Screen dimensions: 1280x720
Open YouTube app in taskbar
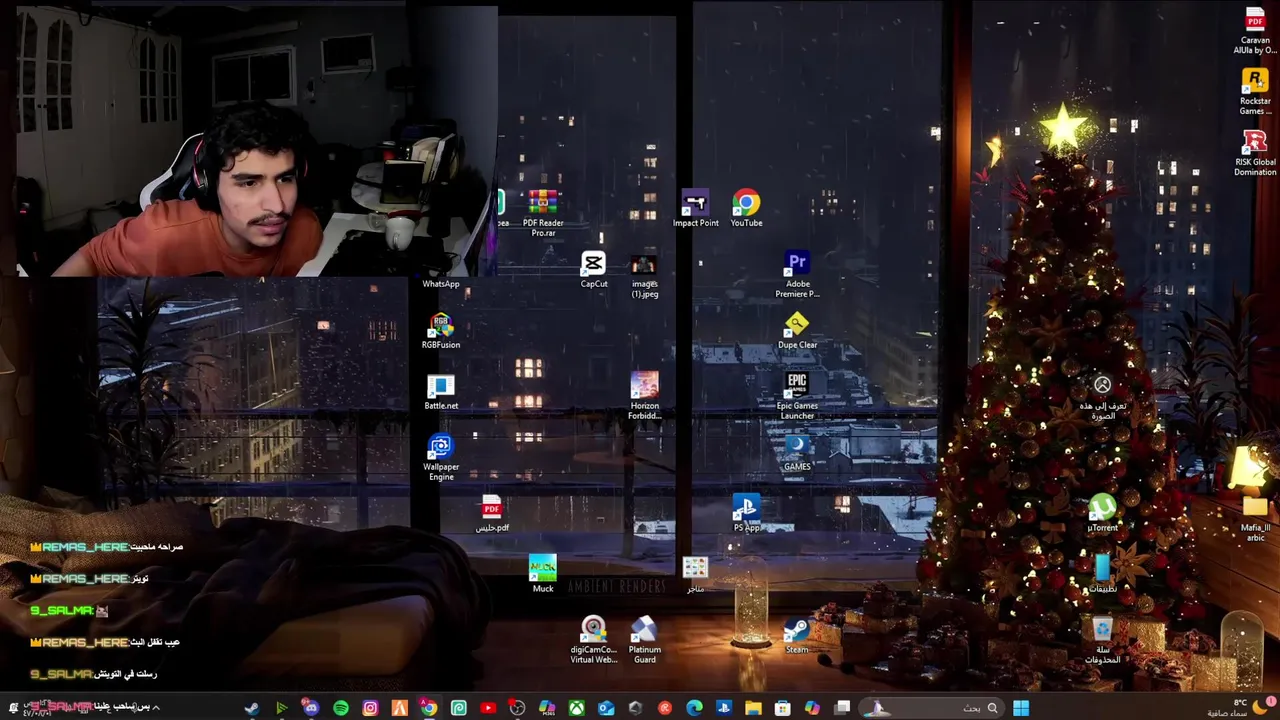tap(488, 708)
